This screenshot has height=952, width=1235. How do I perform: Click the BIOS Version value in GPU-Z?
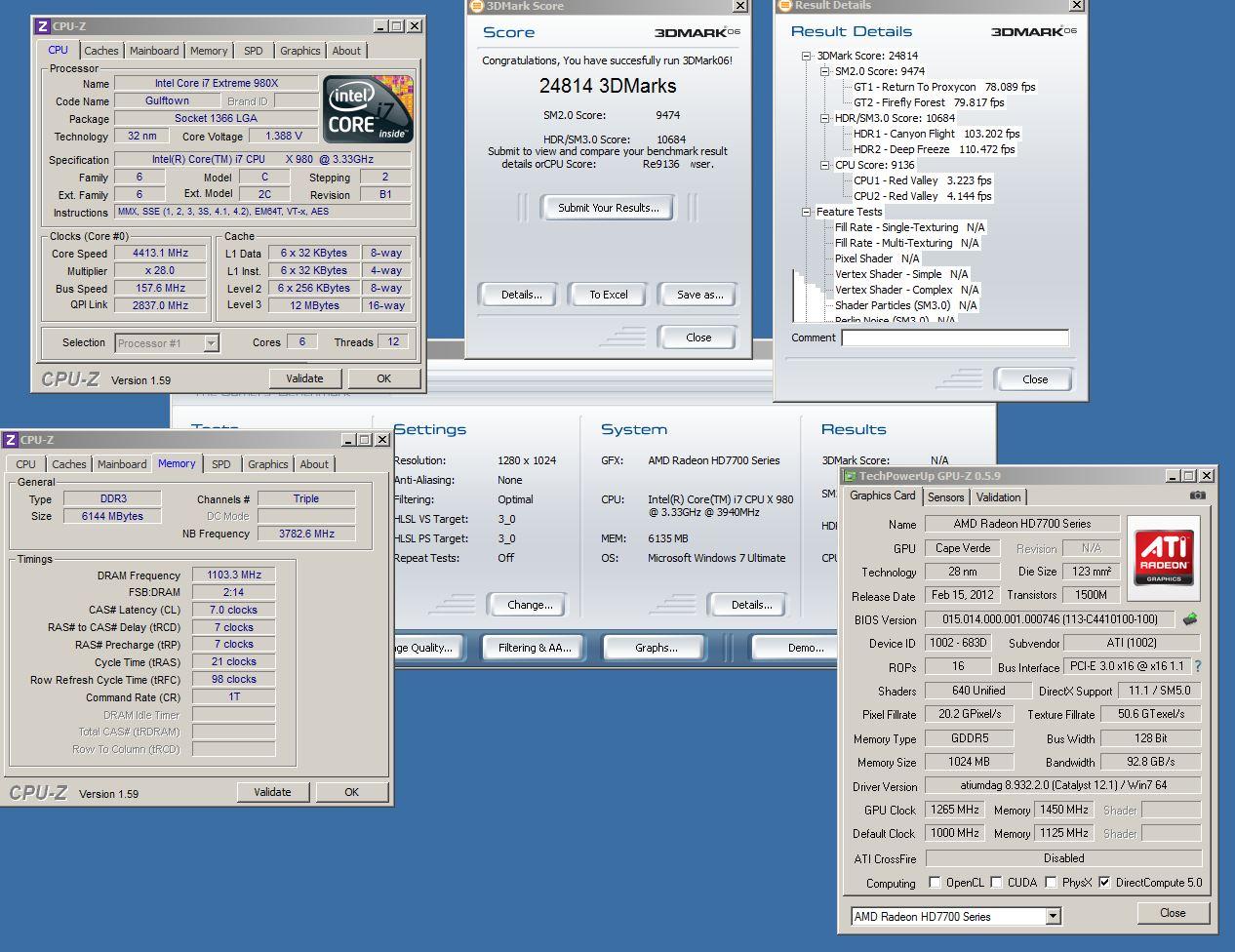pos(1051,619)
